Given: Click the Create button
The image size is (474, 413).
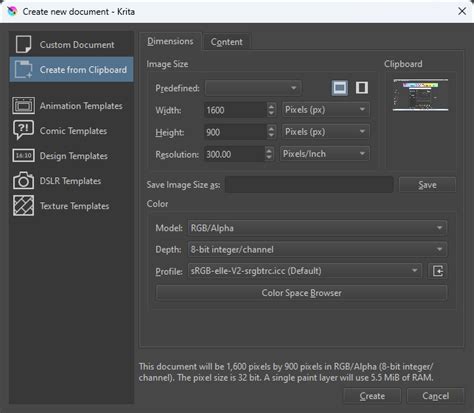Looking at the screenshot, I should [372, 396].
